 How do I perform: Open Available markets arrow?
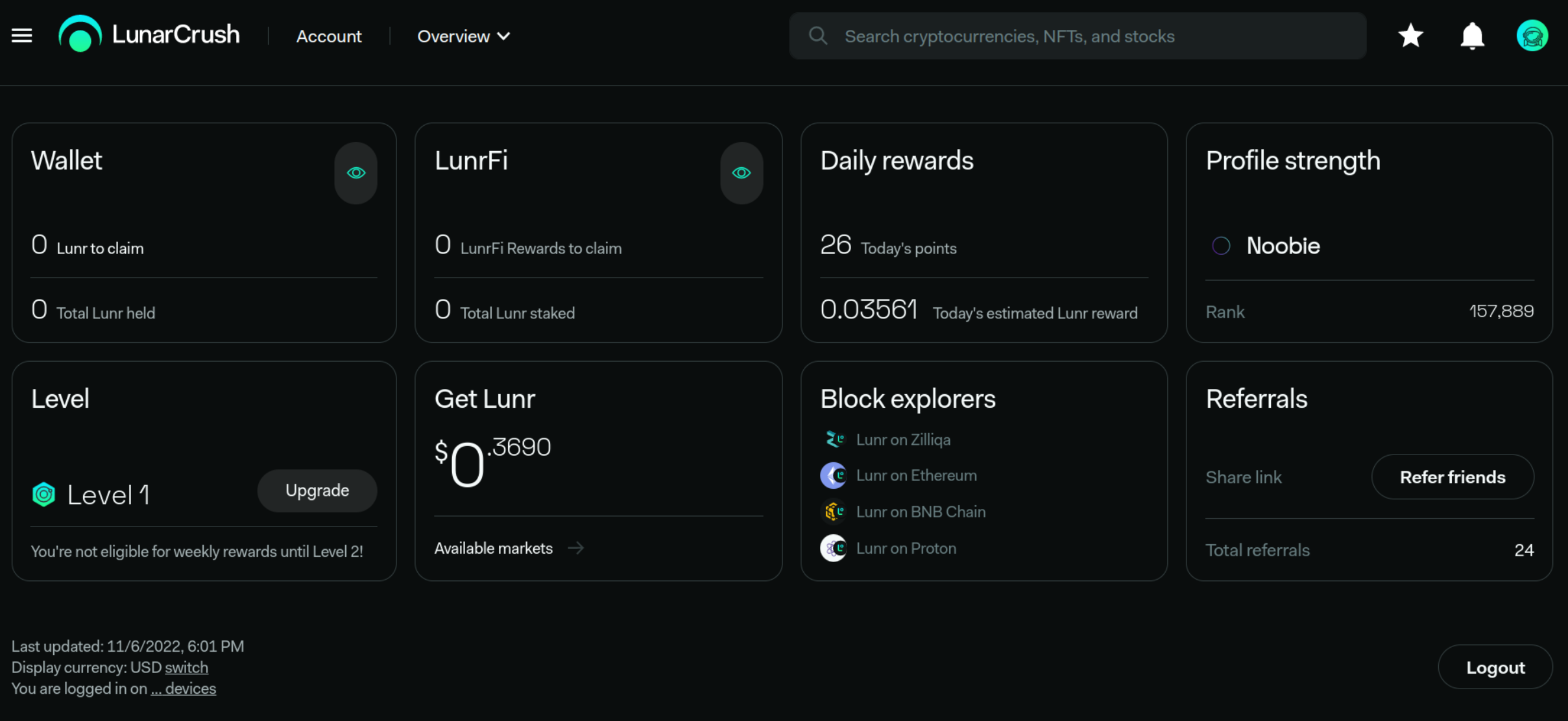point(575,549)
